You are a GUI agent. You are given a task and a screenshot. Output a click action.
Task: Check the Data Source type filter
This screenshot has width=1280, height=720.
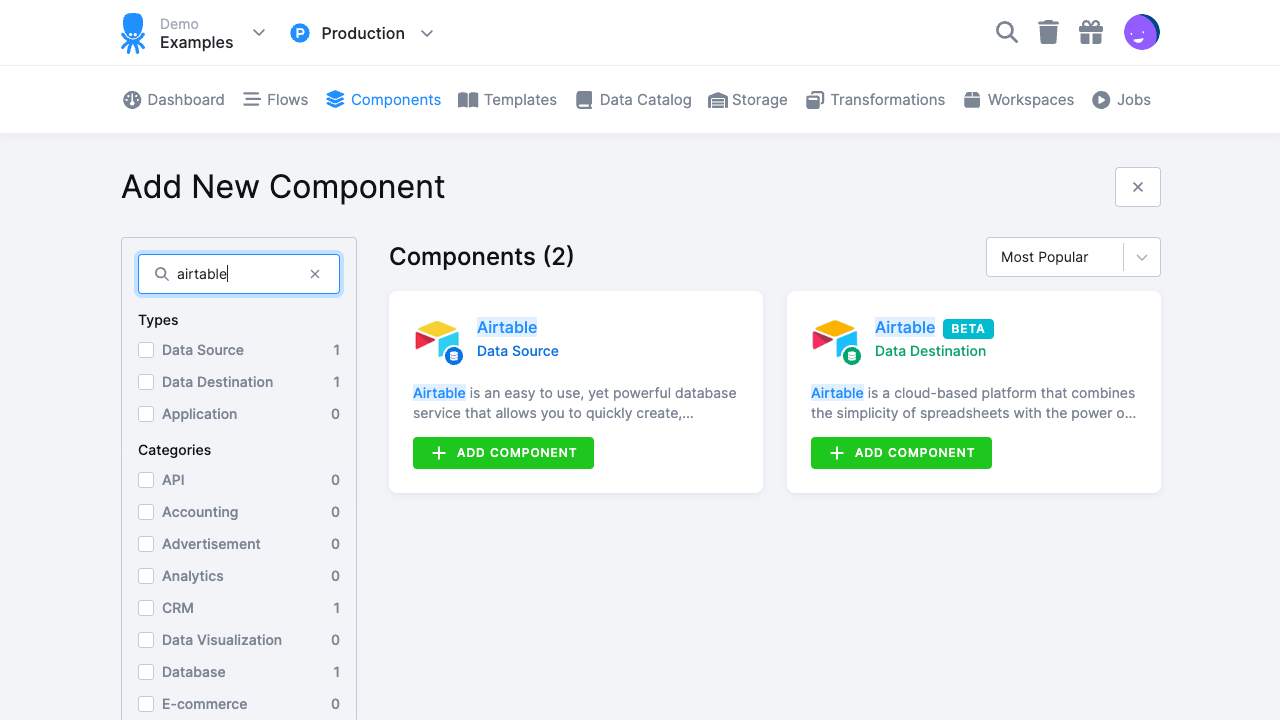tap(146, 350)
